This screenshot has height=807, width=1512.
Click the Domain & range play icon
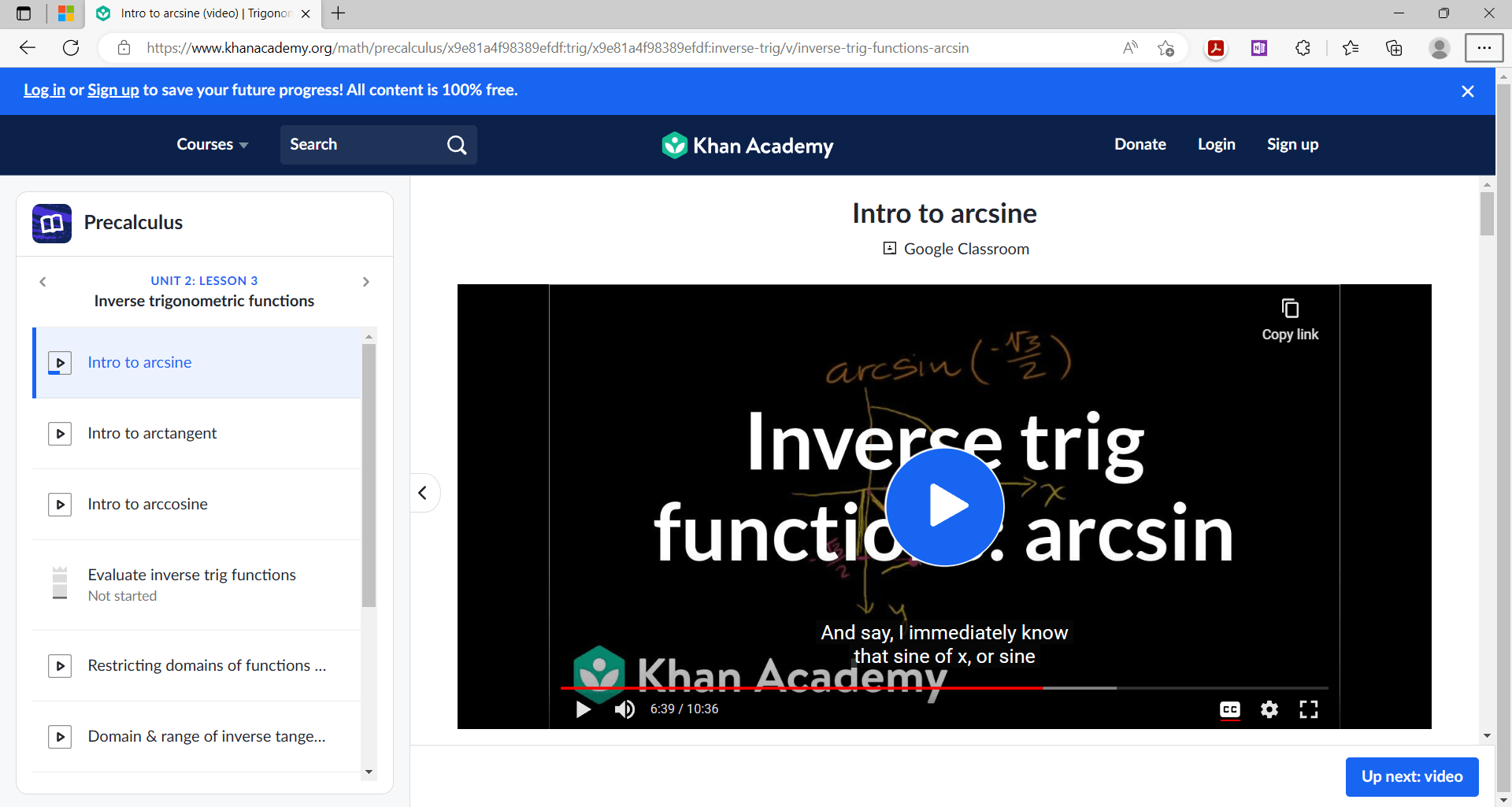60,737
